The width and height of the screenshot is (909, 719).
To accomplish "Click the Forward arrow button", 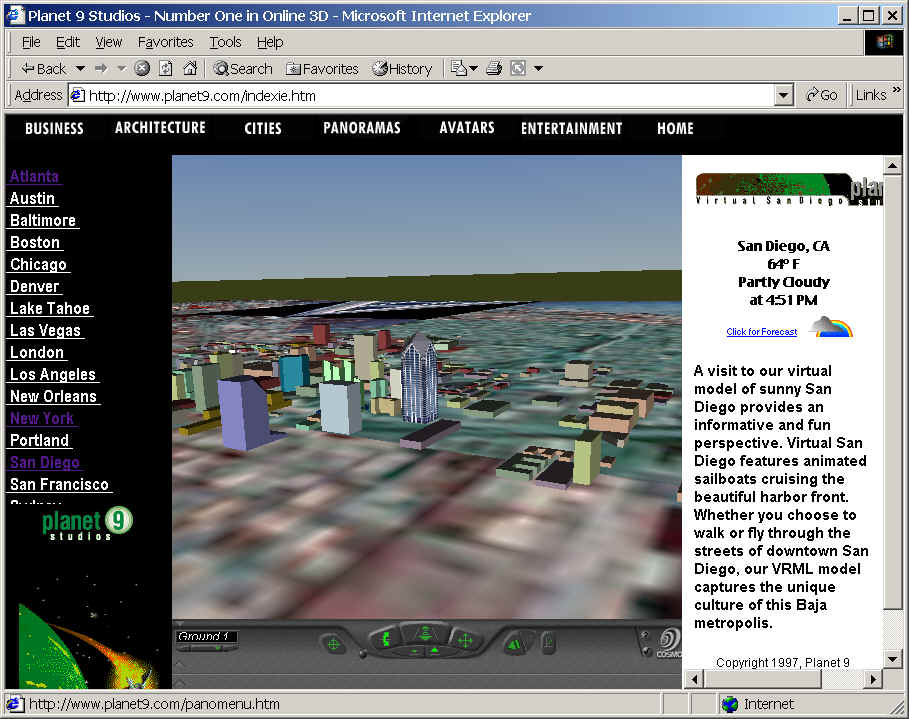I will pyautogui.click(x=101, y=69).
